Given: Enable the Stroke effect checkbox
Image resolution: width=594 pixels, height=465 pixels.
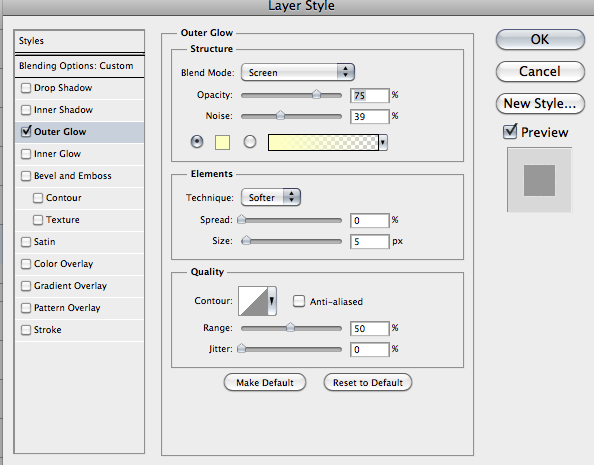Looking at the screenshot, I should tap(26, 330).
